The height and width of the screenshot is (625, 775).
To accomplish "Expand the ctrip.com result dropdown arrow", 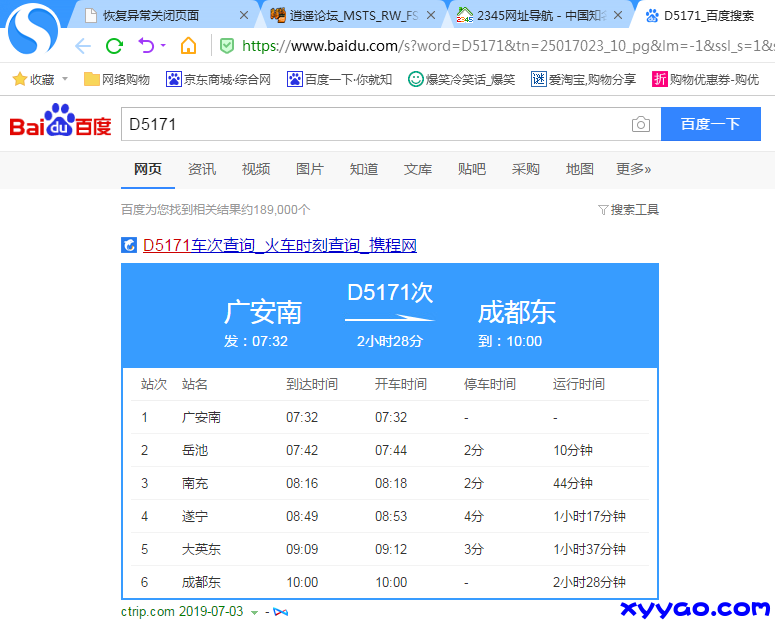I will [x=254, y=612].
